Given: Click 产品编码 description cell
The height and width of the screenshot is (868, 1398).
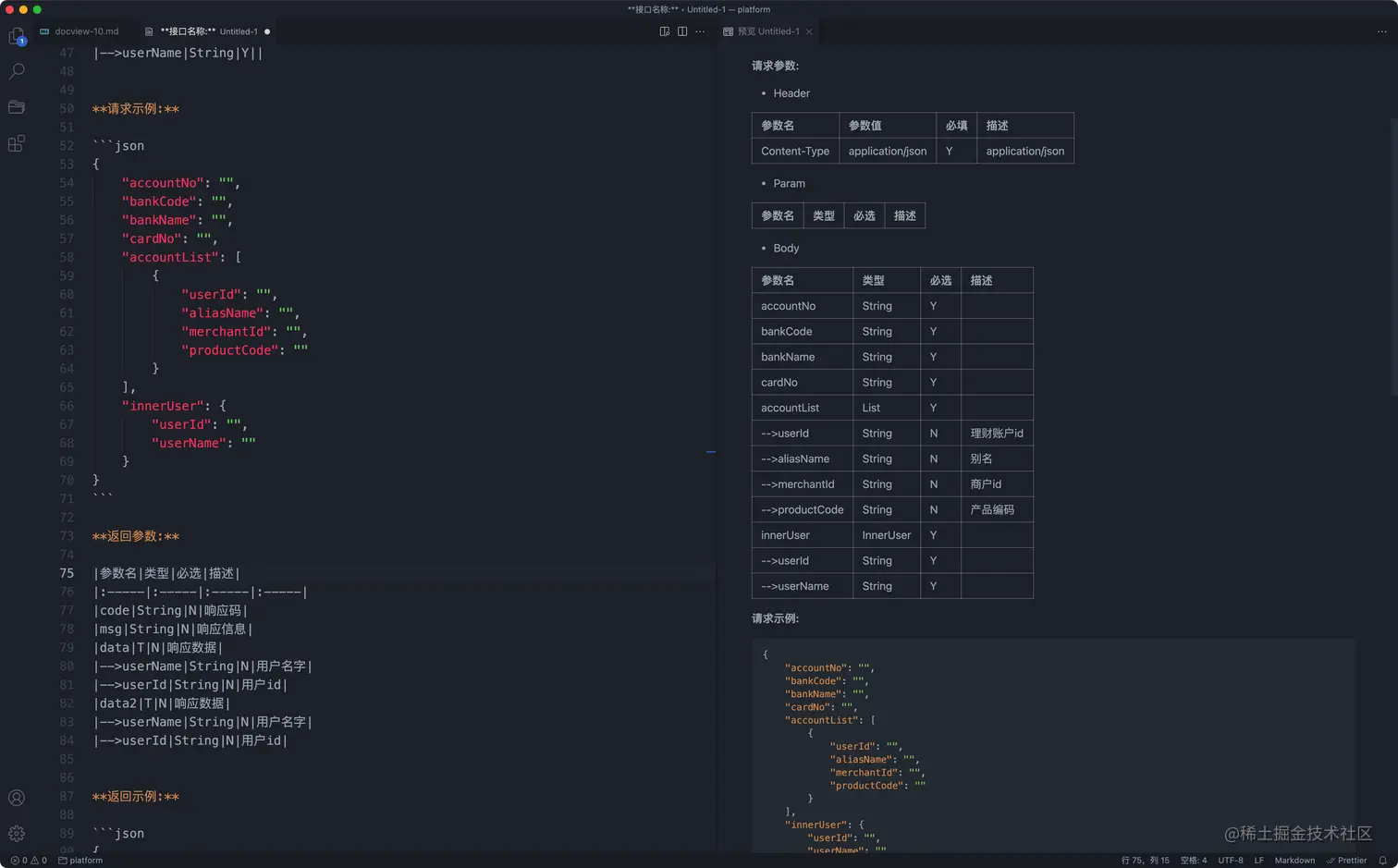Looking at the screenshot, I should [x=997, y=509].
